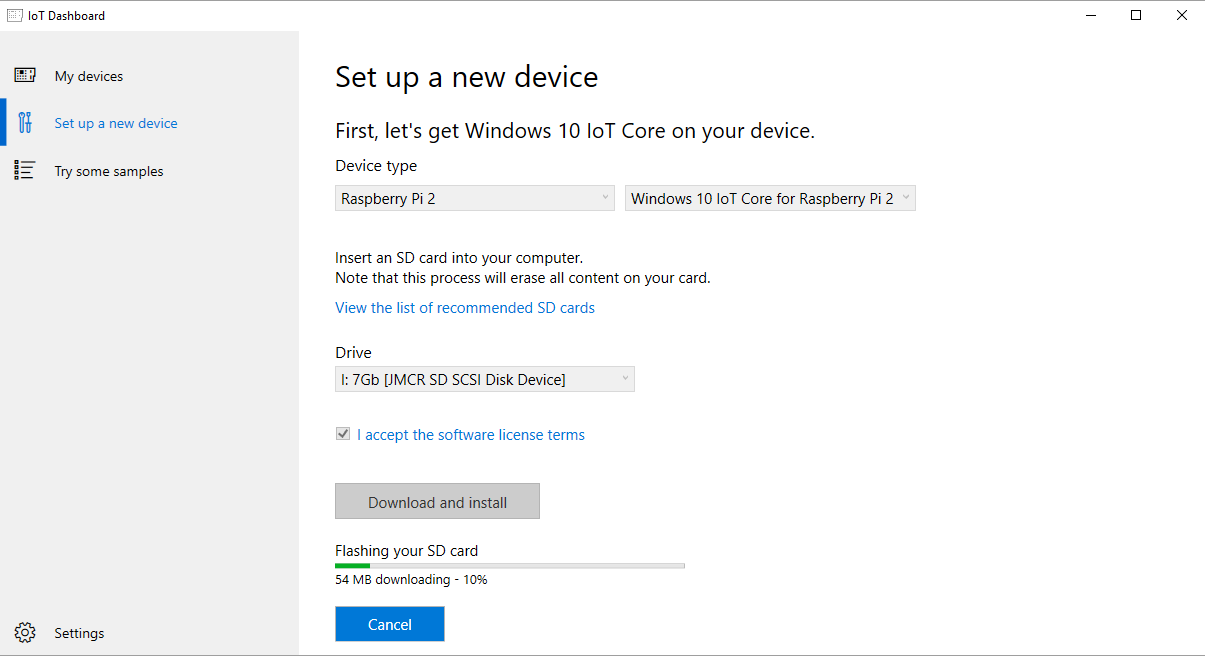1205x656 pixels.
Task: Click the IoT Dashboard title bar icon
Action: pyautogui.click(x=14, y=14)
